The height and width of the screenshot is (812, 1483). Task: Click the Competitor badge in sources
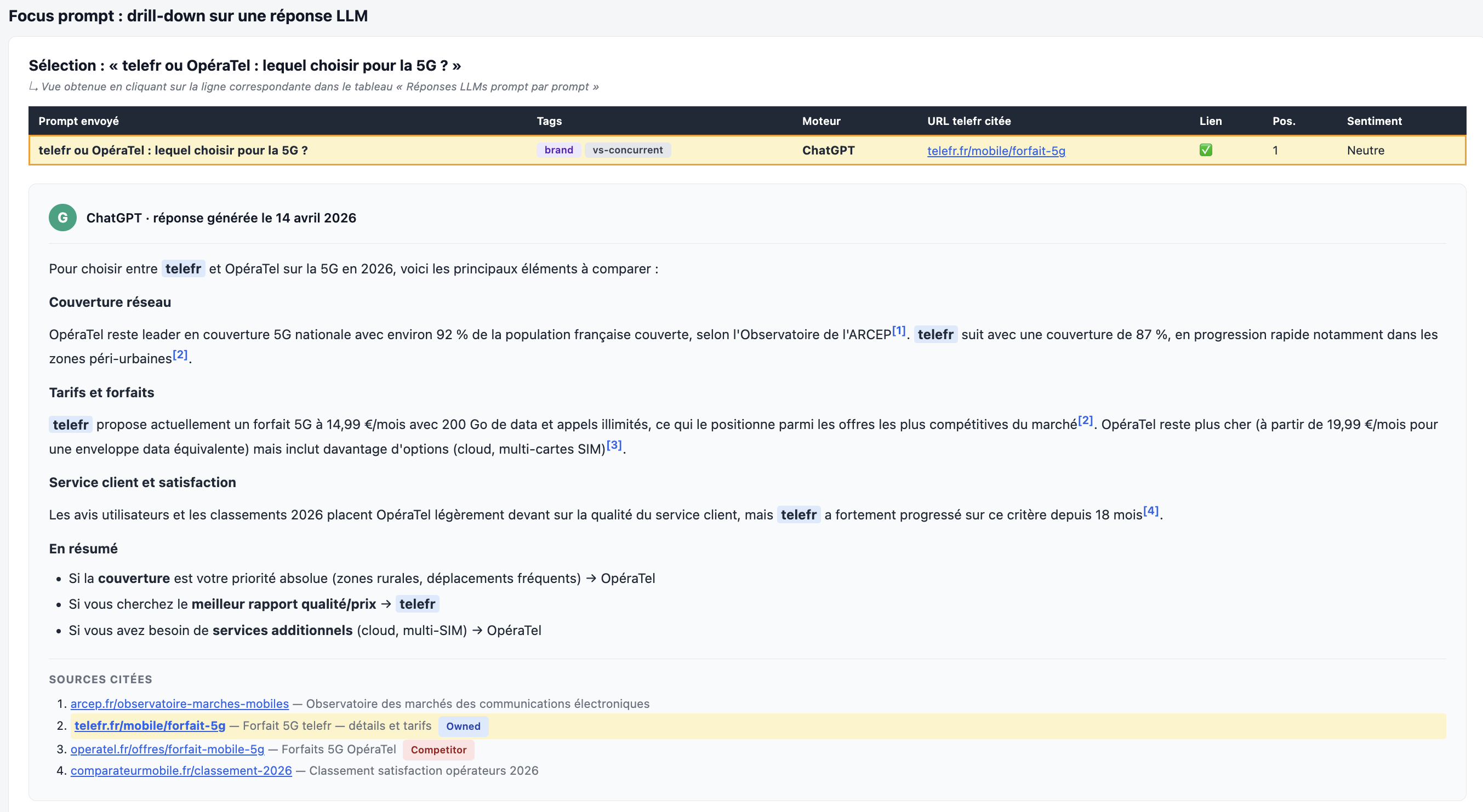[x=438, y=750]
